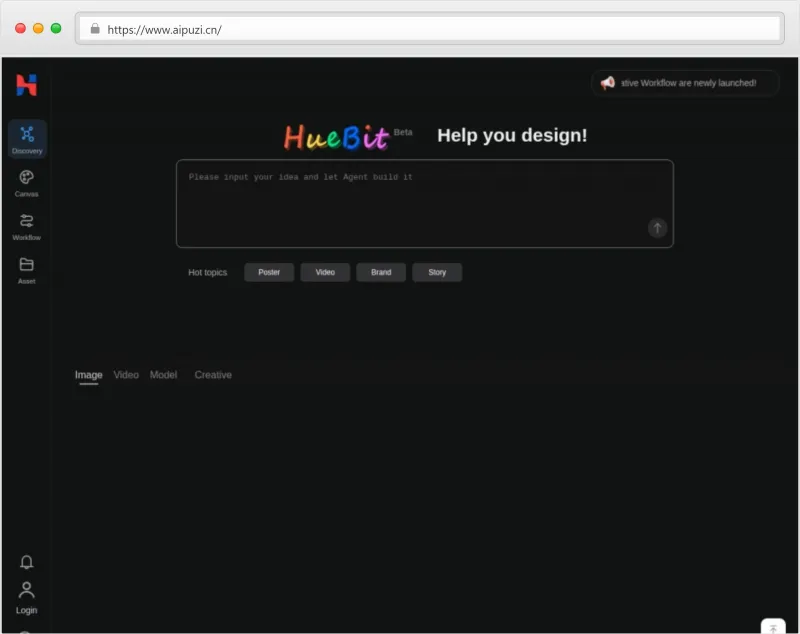Open the Workflow launch announcement banner
This screenshot has height=634, width=800.
(684, 83)
